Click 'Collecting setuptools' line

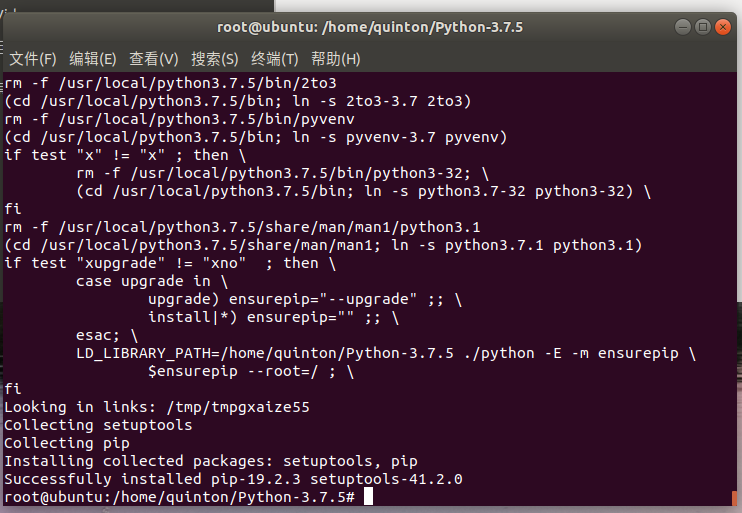(98, 425)
